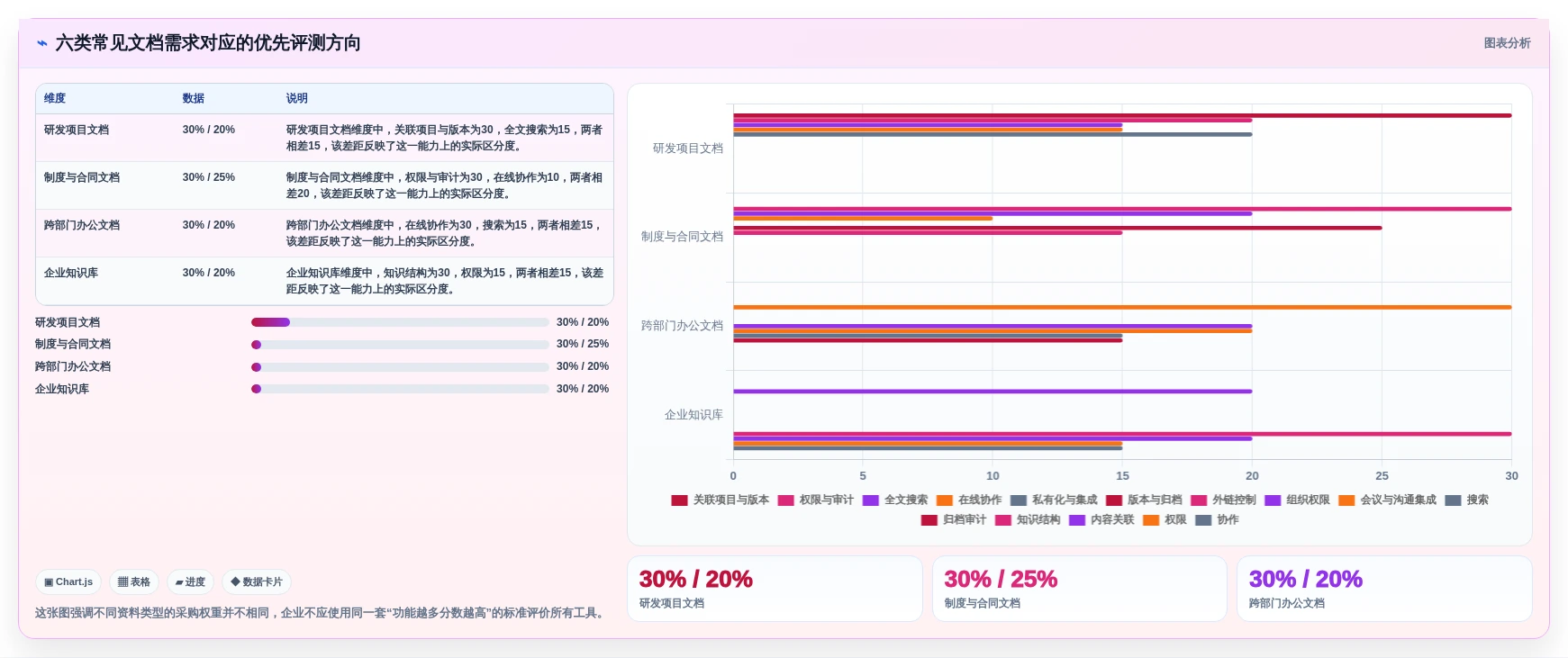
Task: Click the 内容关联 legend color swatch
Action: pos(1077,520)
